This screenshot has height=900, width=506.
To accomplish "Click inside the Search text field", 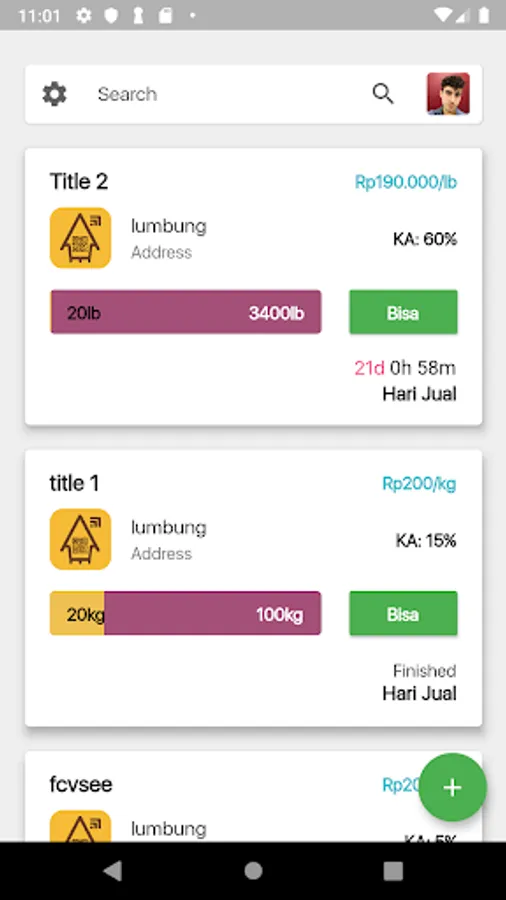I will pos(229,94).
